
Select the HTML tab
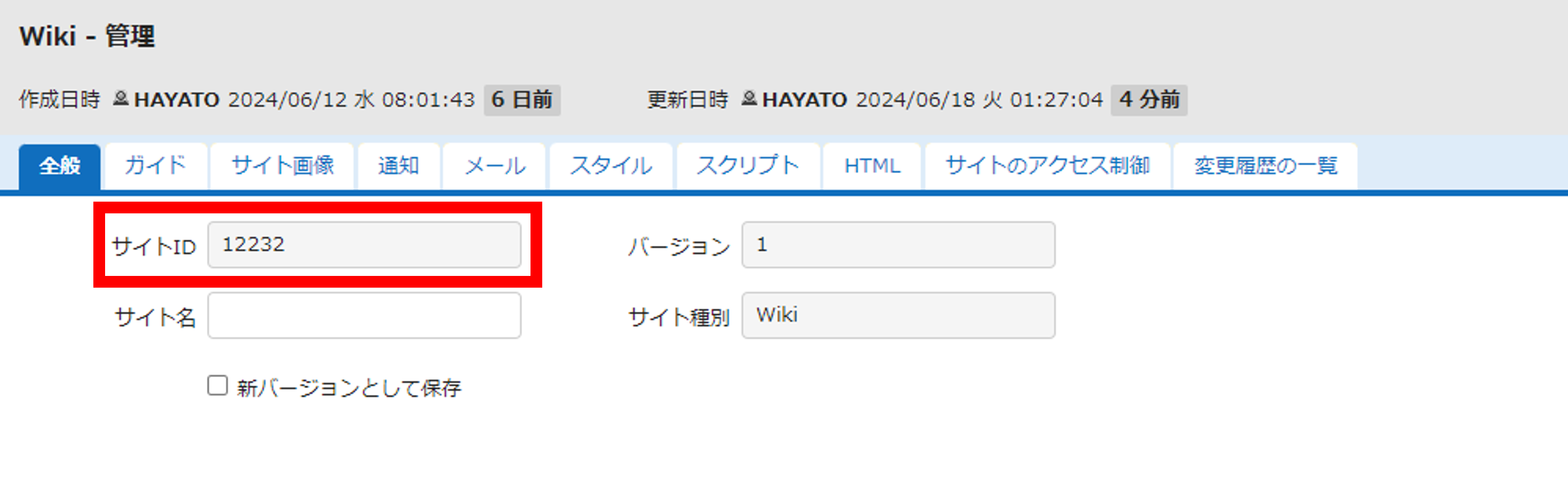tap(872, 166)
